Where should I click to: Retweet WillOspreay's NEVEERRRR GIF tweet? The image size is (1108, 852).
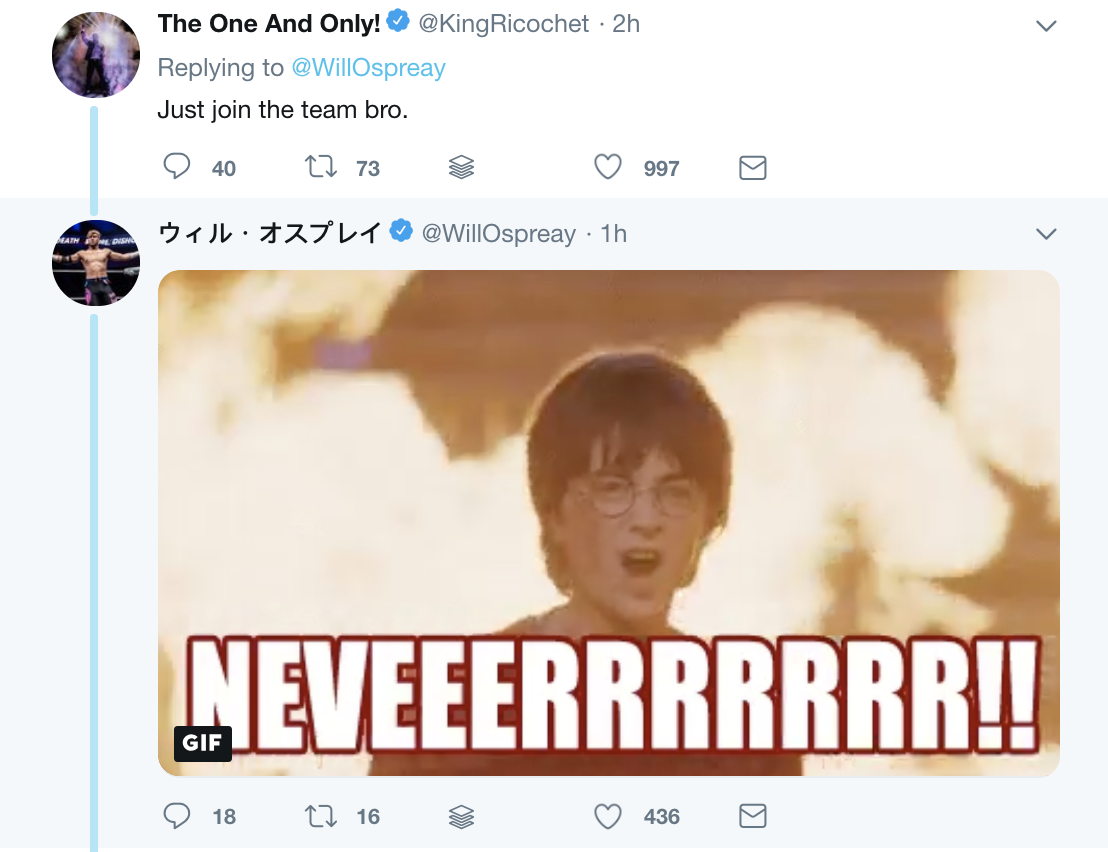[321, 816]
